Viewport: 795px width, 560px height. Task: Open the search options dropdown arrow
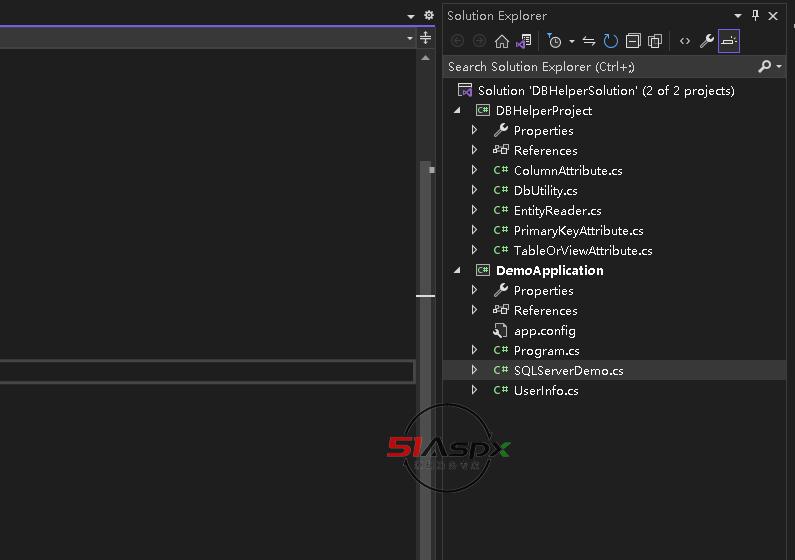[x=779, y=67]
